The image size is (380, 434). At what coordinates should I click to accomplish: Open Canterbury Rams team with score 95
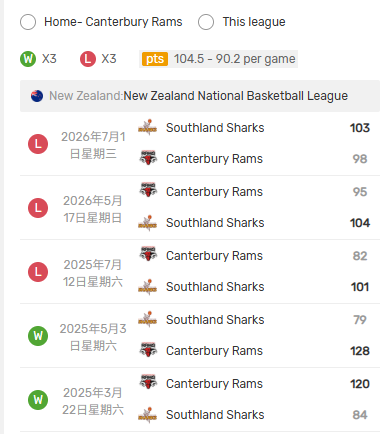(x=214, y=192)
